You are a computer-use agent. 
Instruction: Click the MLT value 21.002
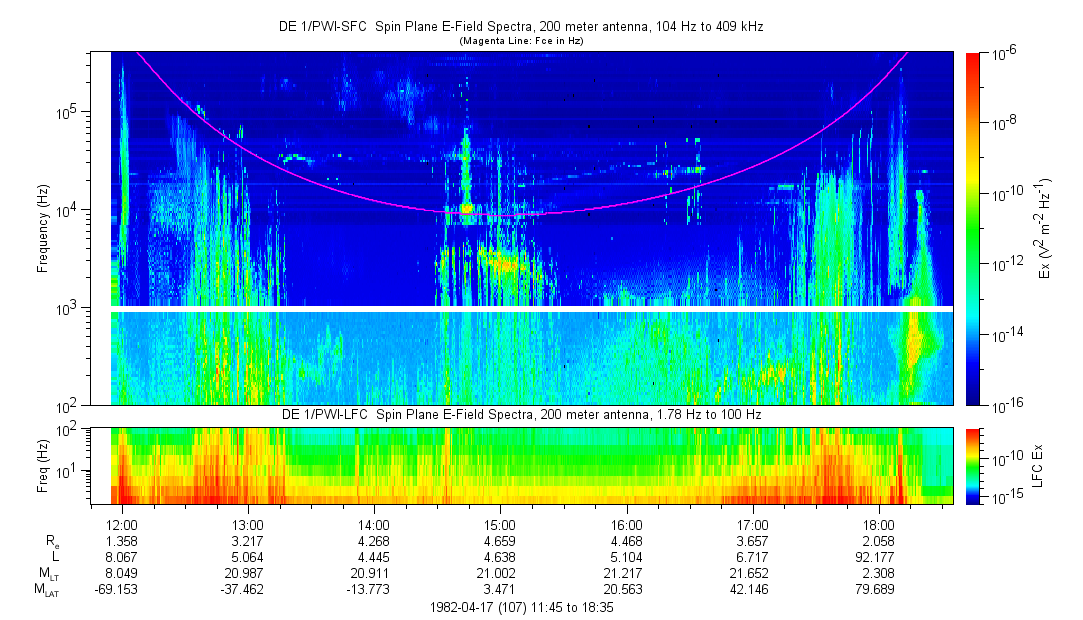coord(499,574)
